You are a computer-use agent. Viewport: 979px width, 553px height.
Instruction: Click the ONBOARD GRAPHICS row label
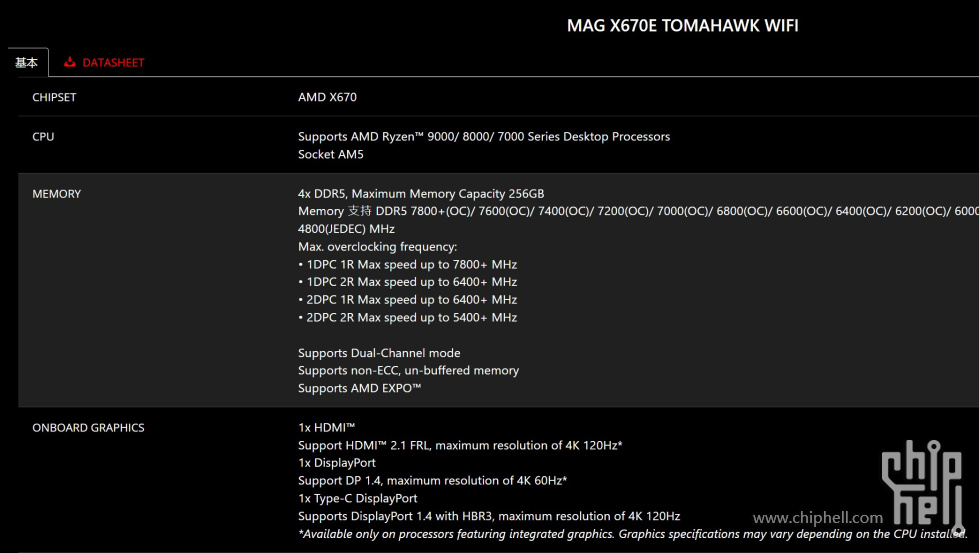point(88,428)
